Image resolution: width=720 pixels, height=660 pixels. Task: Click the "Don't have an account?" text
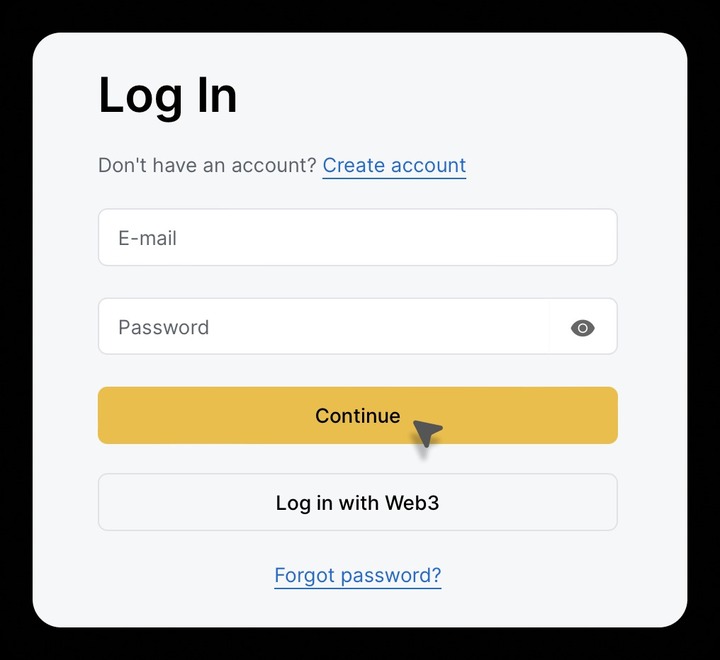[x=207, y=165]
